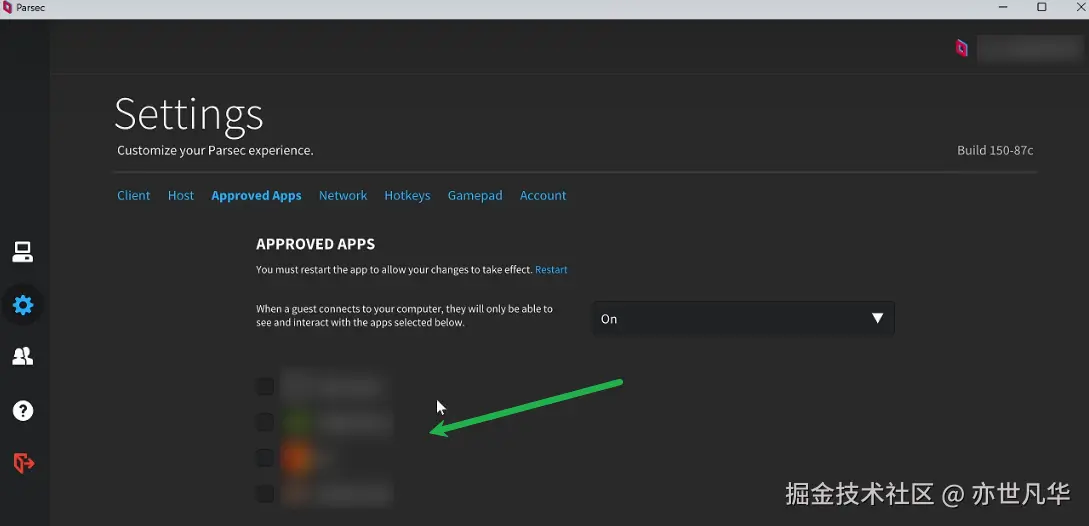Open the Help question mark icon
The image size is (1089, 526).
point(23,411)
